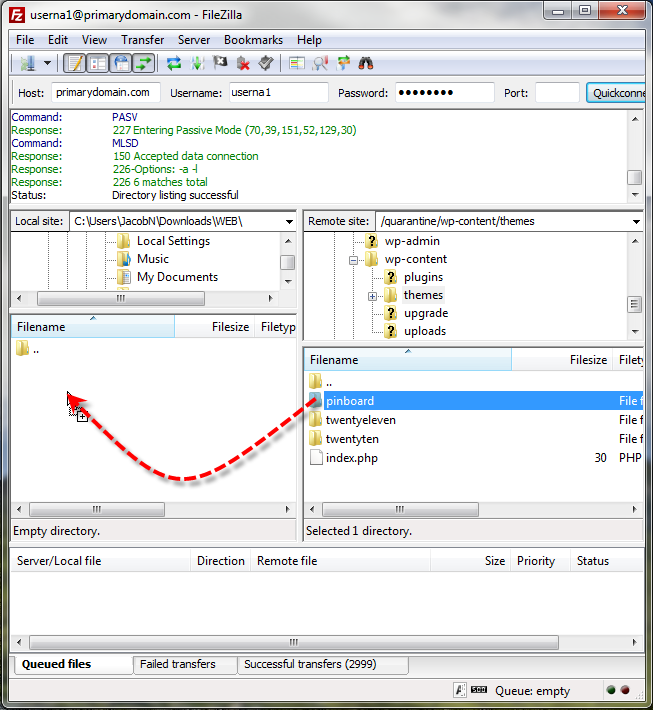Toggle the local directory tree view
The image size is (653, 710).
coord(98,63)
